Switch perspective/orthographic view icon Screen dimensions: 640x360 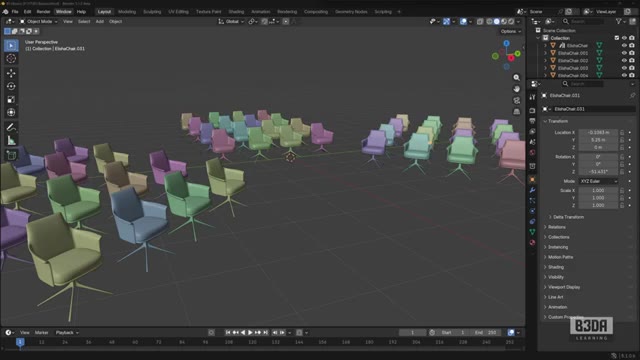pyautogui.click(x=516, y=112)
